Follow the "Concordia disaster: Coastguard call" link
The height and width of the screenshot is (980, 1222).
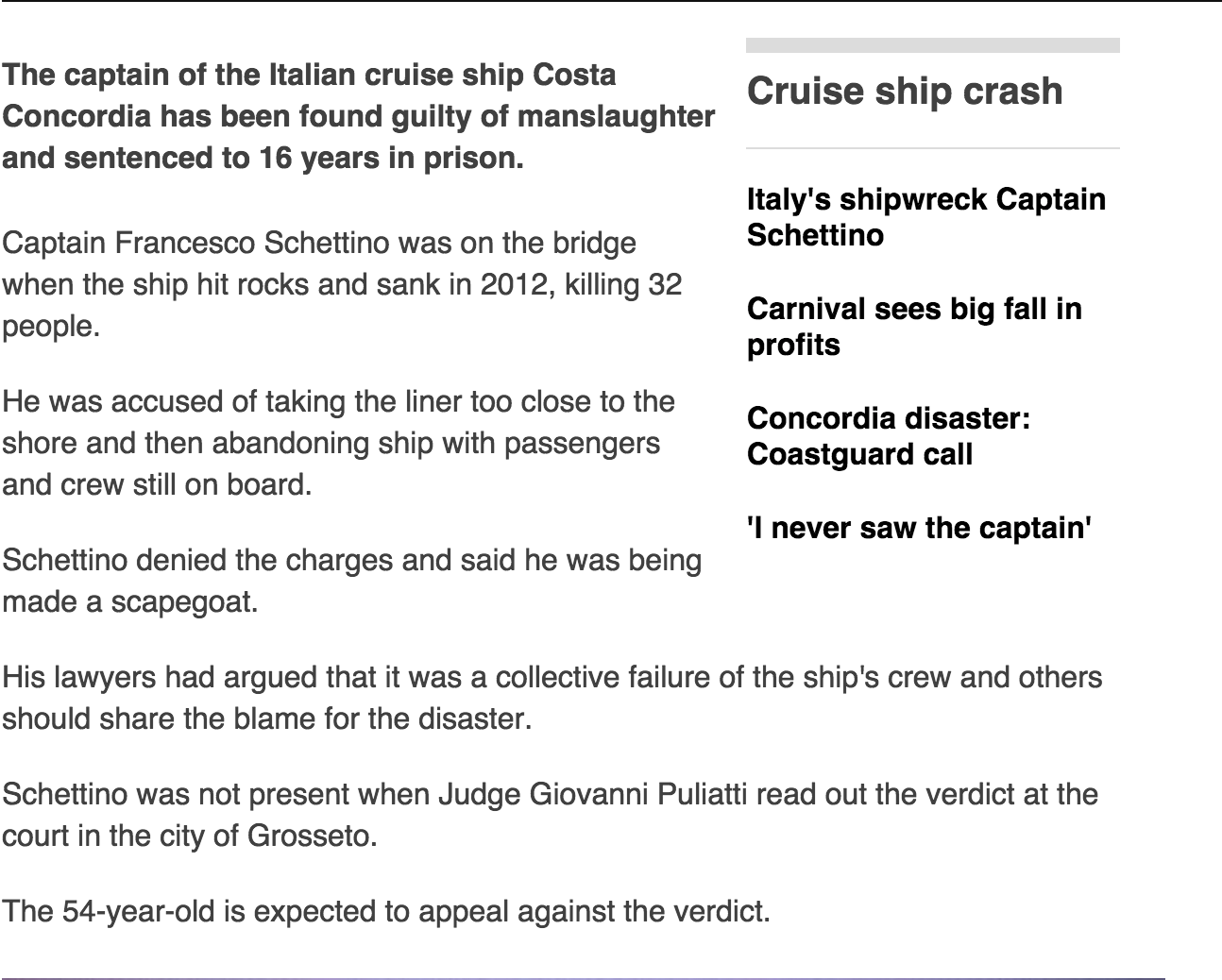(x=888, y=436)
